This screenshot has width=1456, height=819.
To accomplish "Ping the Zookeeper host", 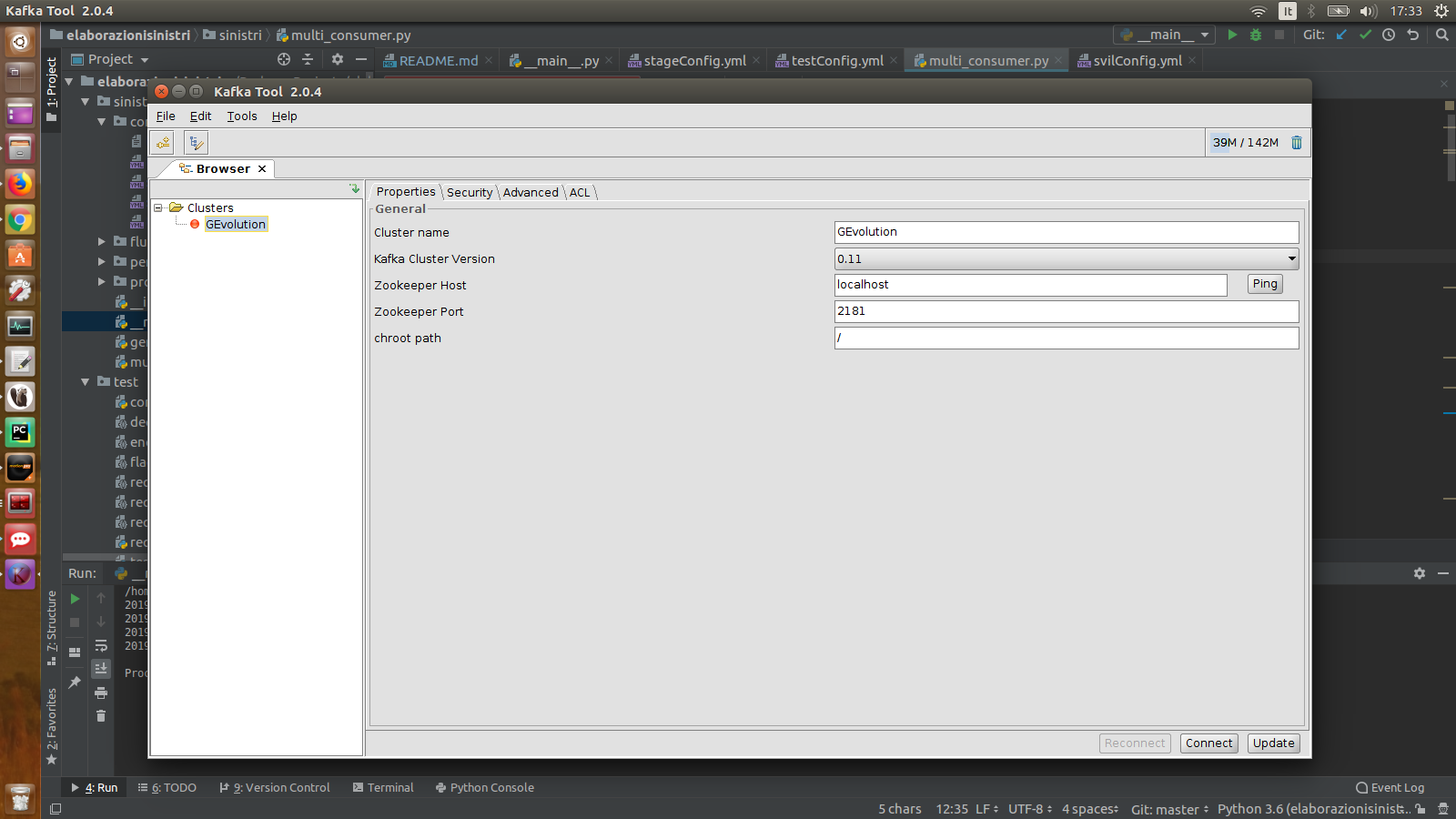I will pos(1265,284).
